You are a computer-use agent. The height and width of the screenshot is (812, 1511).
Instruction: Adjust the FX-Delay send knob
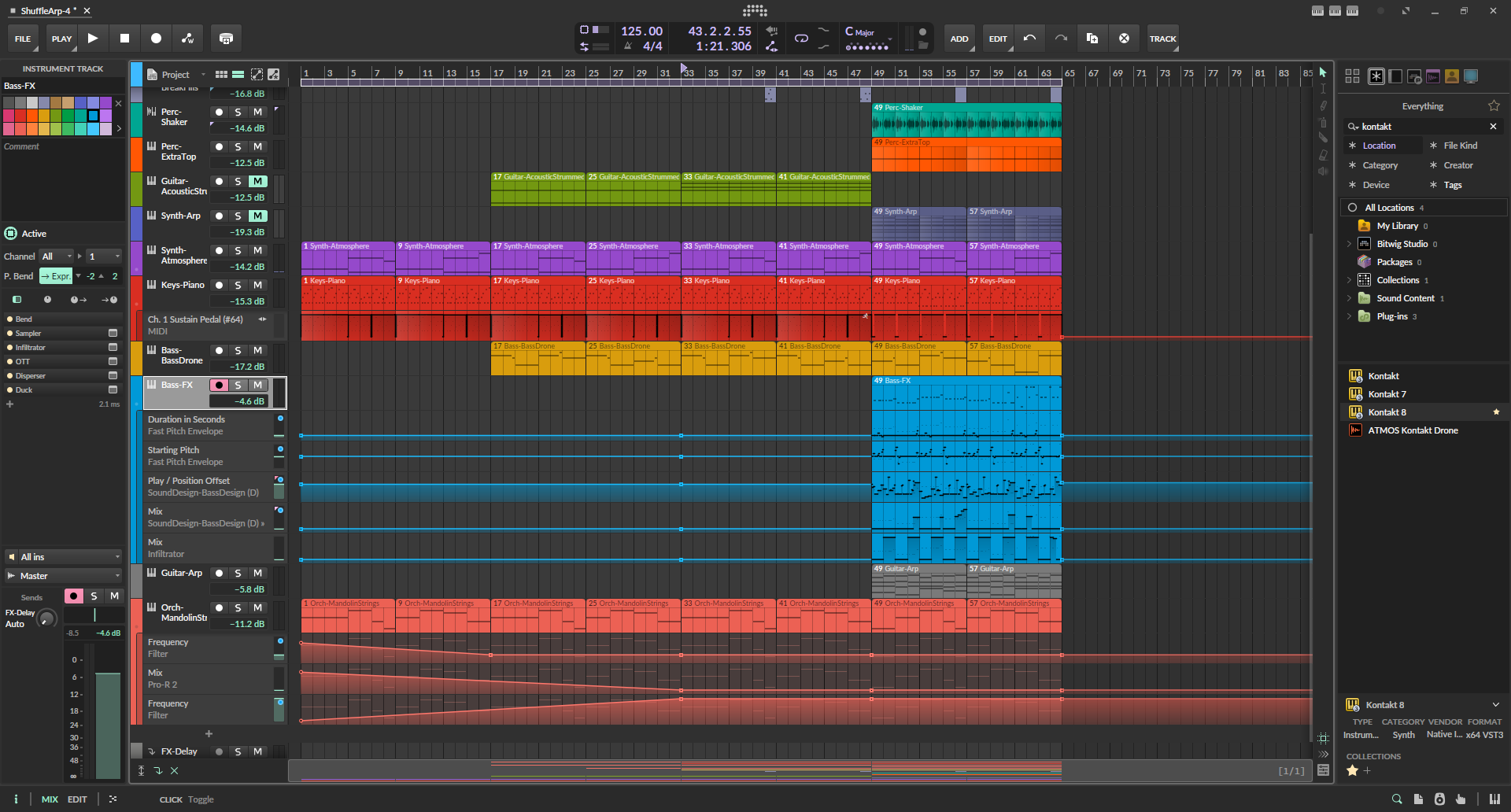pyautogui.click(x=47, y=618)
